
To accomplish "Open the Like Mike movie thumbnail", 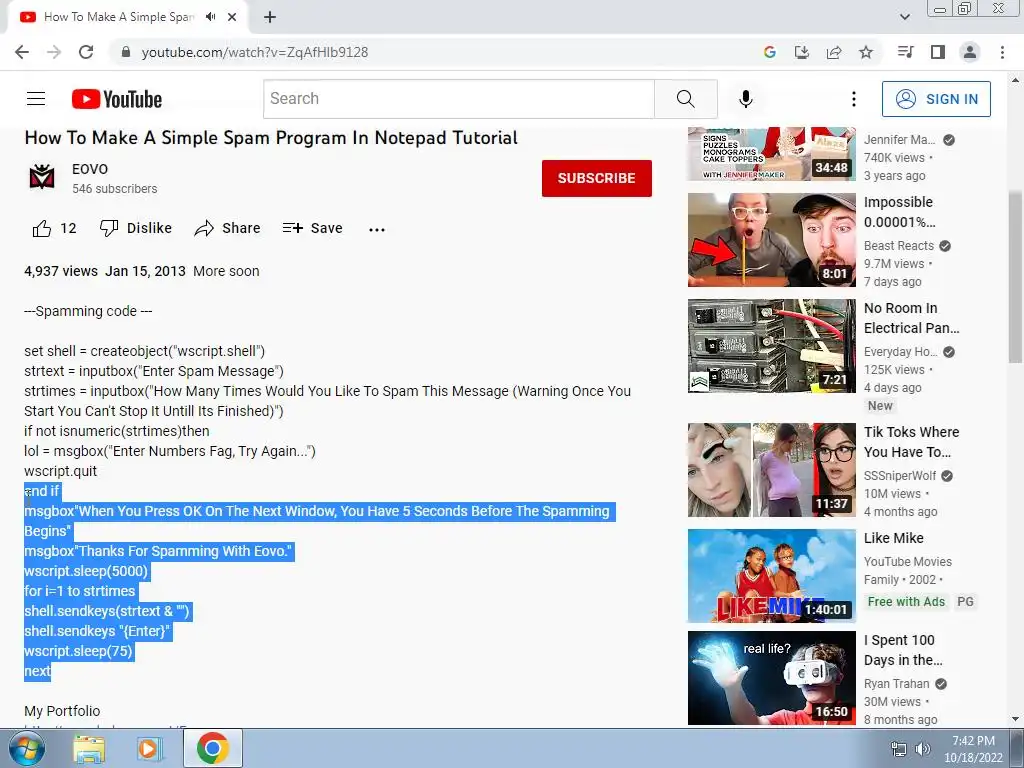I will [771, 576].
